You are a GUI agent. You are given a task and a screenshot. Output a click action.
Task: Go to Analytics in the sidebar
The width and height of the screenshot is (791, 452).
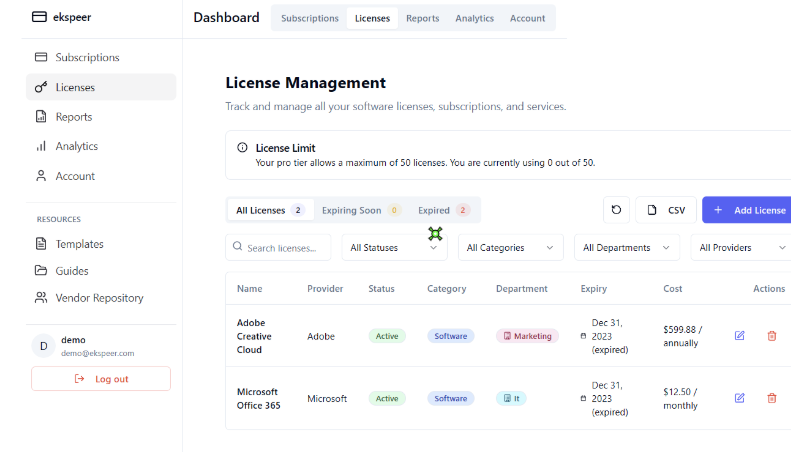76,146
